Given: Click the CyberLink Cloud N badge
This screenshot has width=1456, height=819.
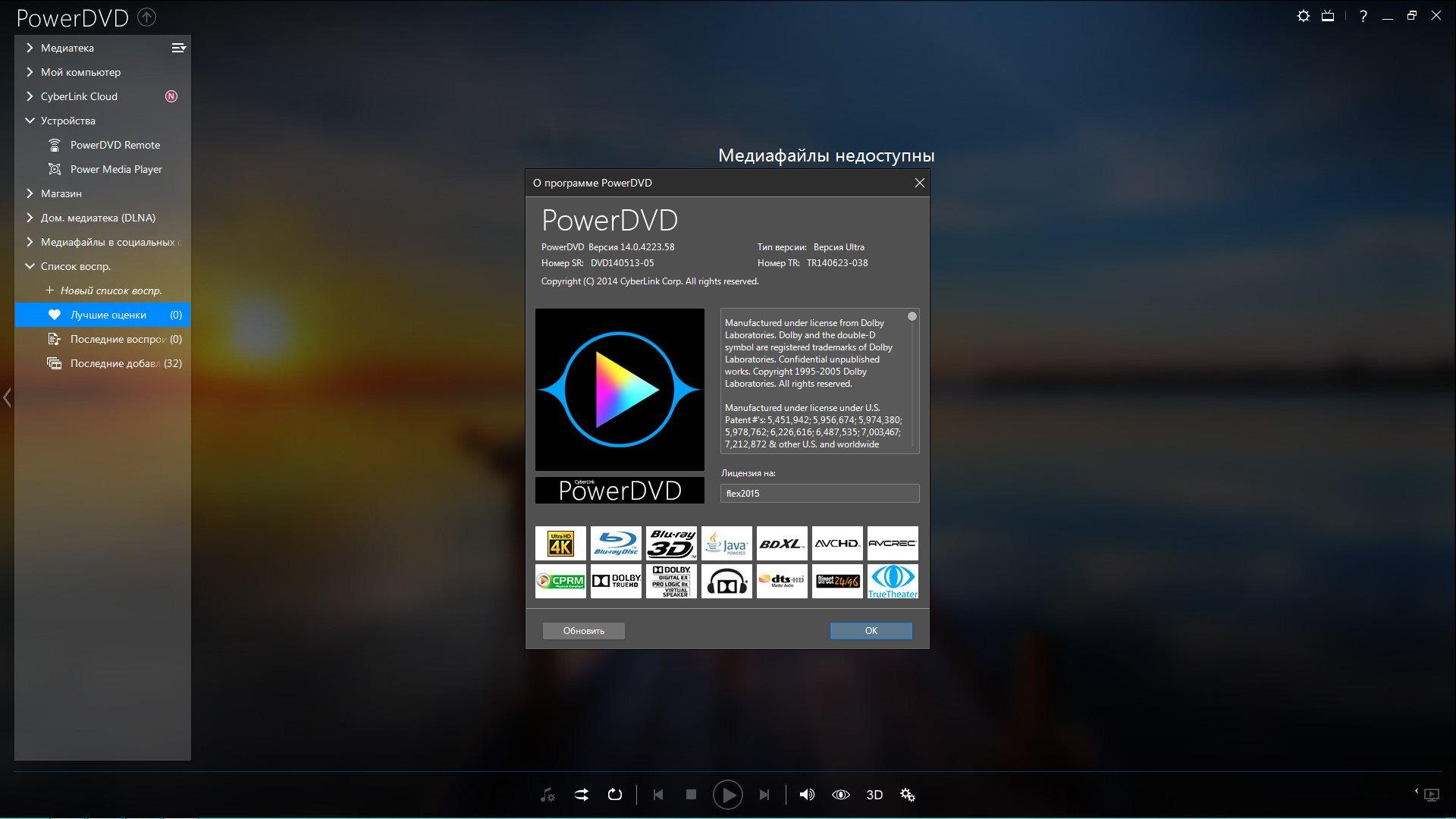Looking at the screenshot, I should coord(171,96).
